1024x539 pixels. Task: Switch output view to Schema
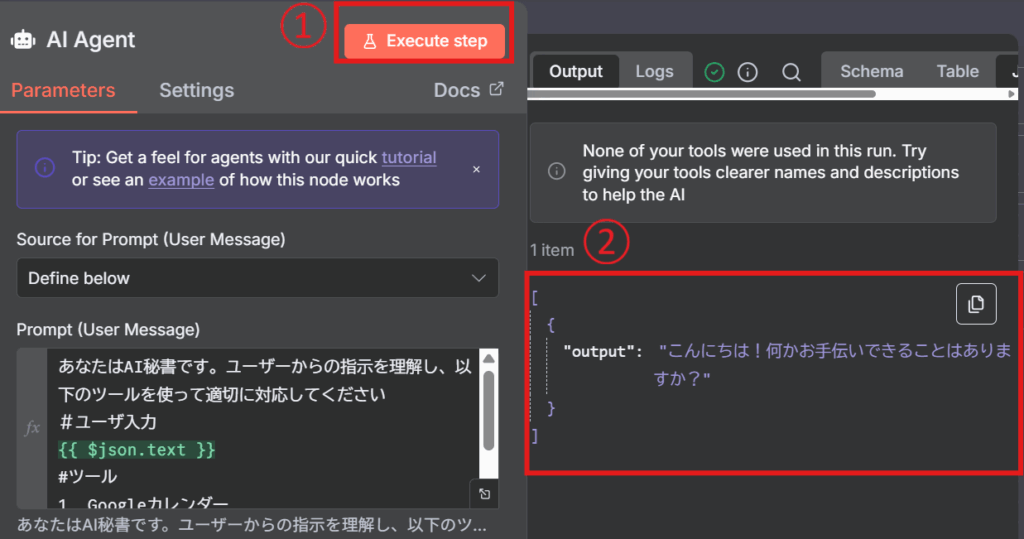871,71
